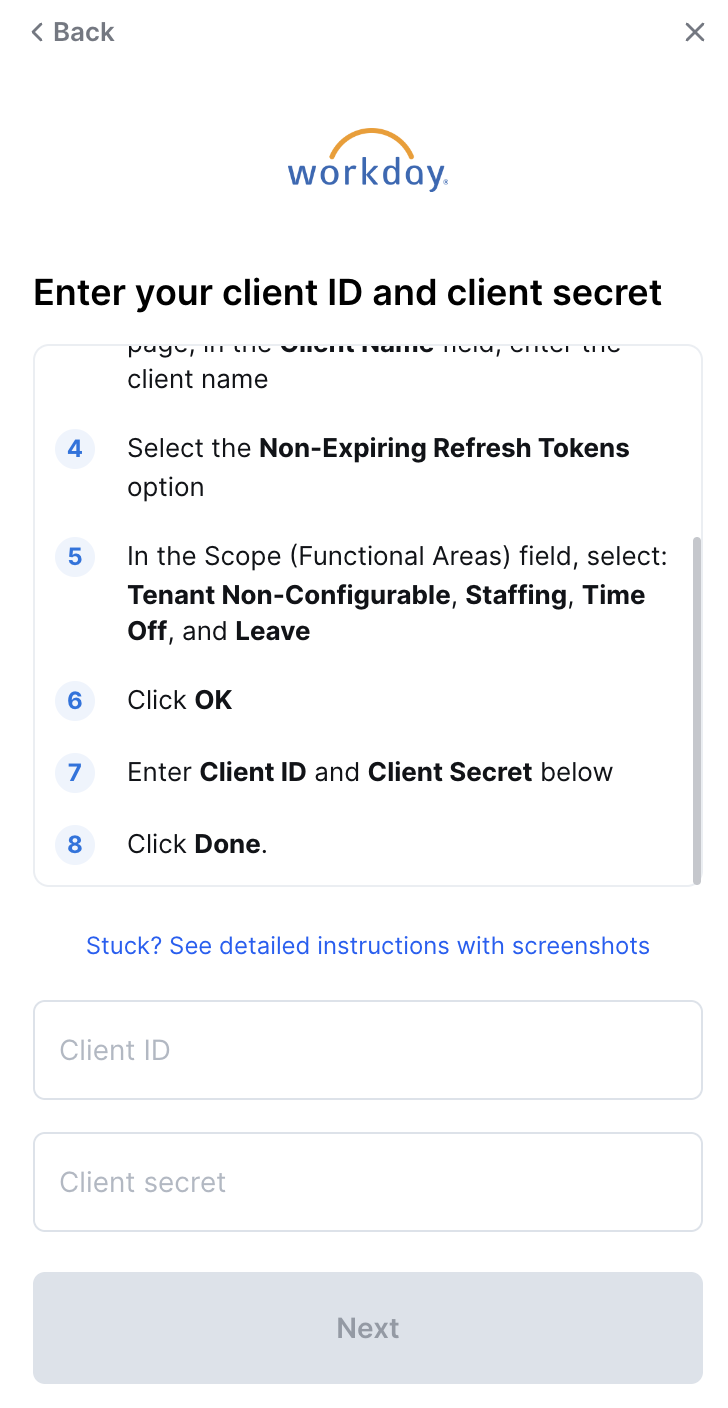Click the step 4 number badge
This screenshot has height=1408, width=728.
pyautogui.click(x=75, y=449)
